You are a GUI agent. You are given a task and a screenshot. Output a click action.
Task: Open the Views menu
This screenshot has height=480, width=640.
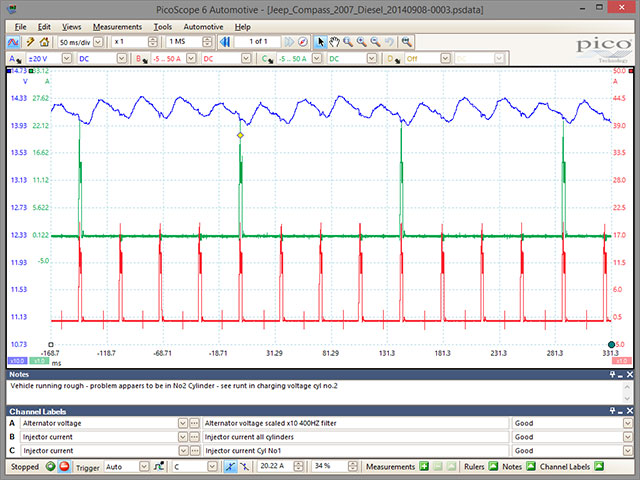(71, 27)
